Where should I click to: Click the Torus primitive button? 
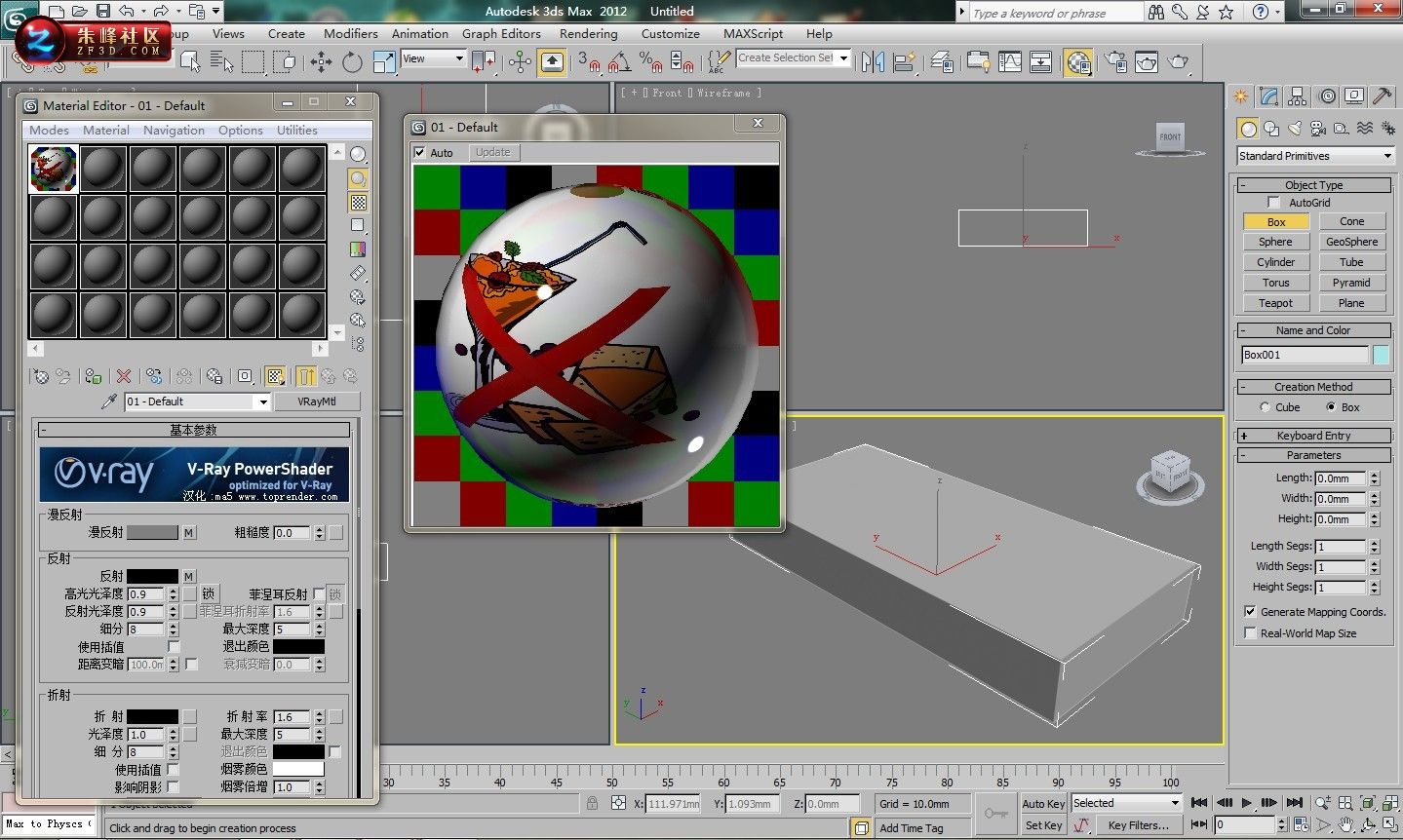(1275, 283)
